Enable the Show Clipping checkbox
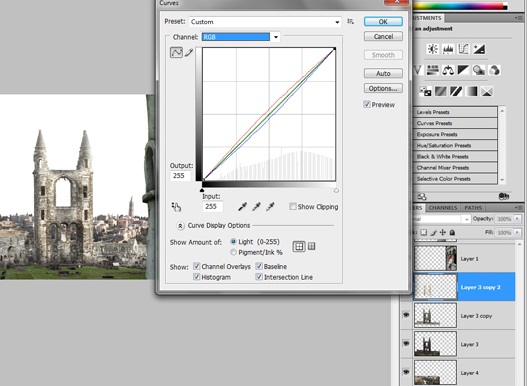Image resolution: width=527 pixels, height=386 pixels. click(x=293, y=206)
